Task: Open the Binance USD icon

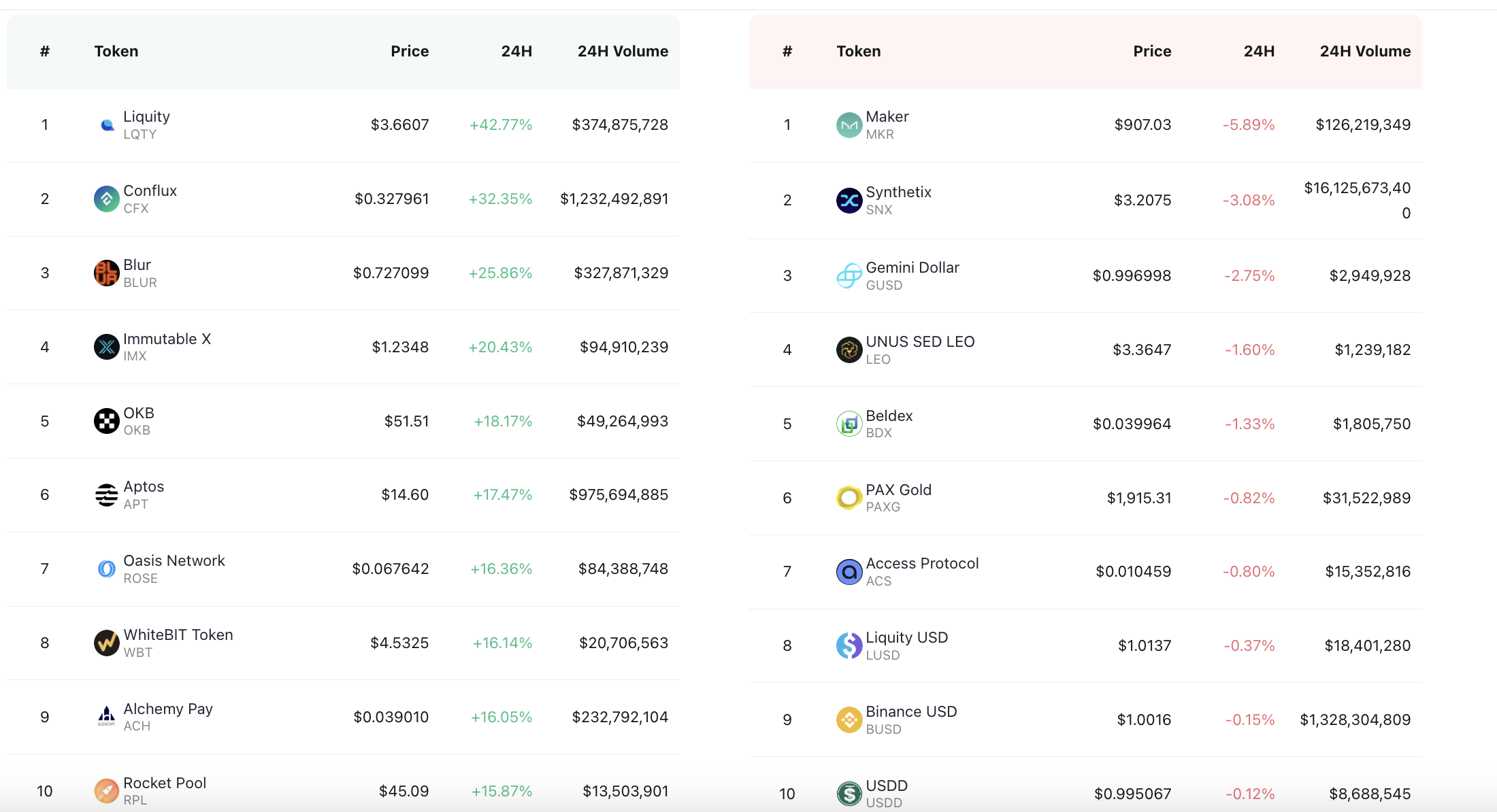Action: pyautogui.click(x=849, y=720)
